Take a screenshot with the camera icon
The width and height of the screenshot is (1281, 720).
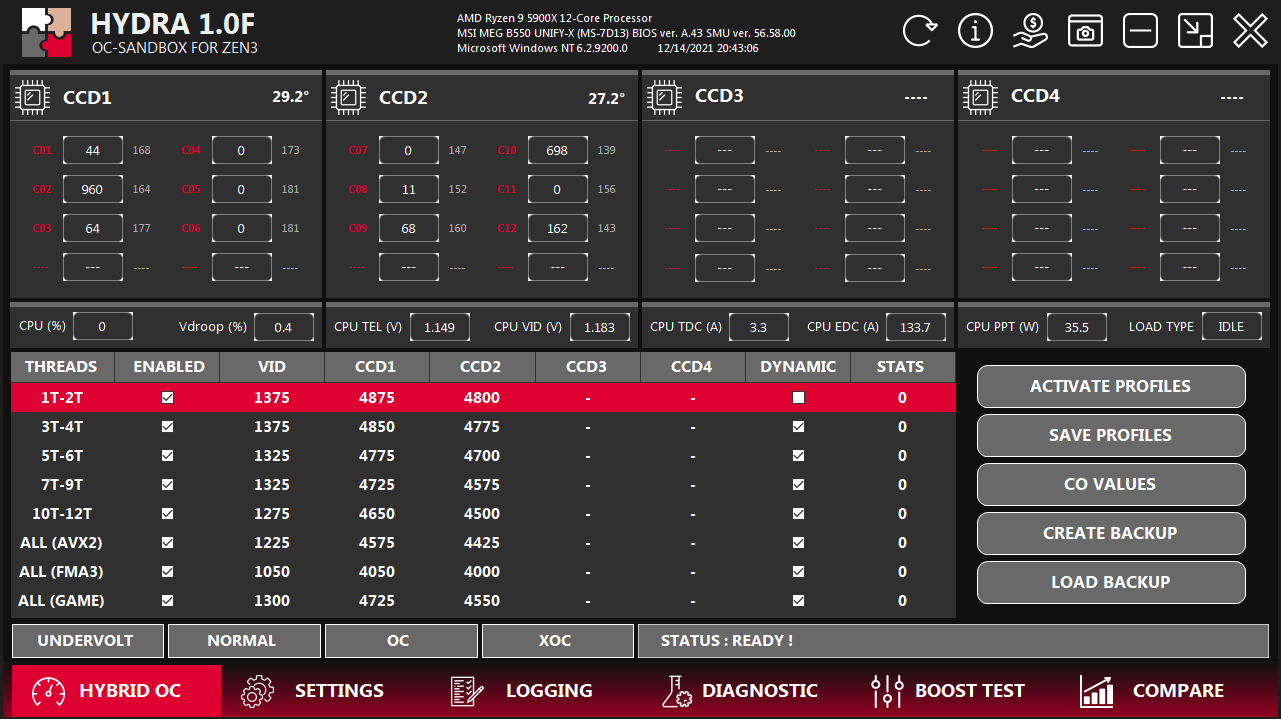[x=1085, y=31]
